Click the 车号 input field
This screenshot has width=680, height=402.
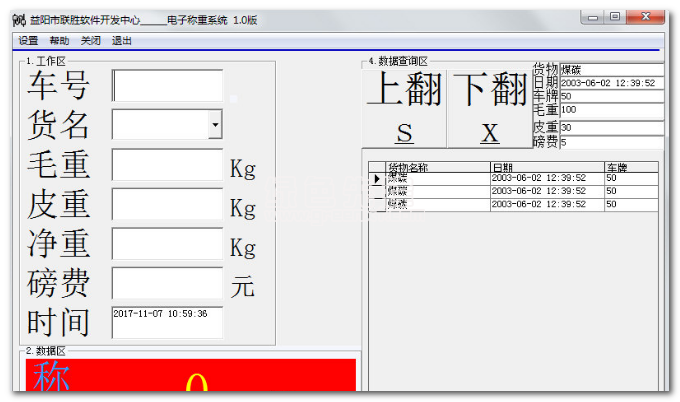(x=167, y=86)
